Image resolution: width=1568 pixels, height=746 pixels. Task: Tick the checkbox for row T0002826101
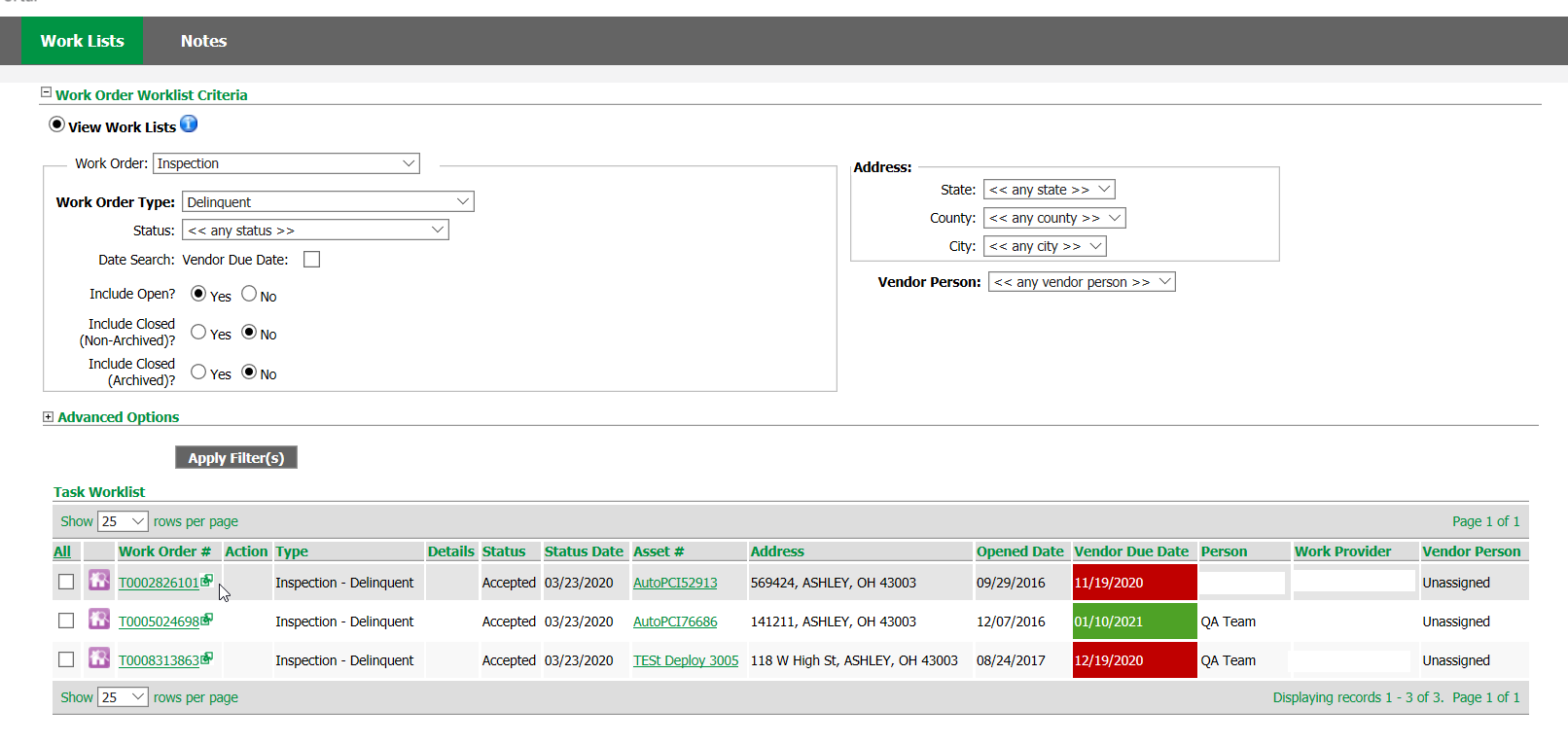[x=66, y=582]
